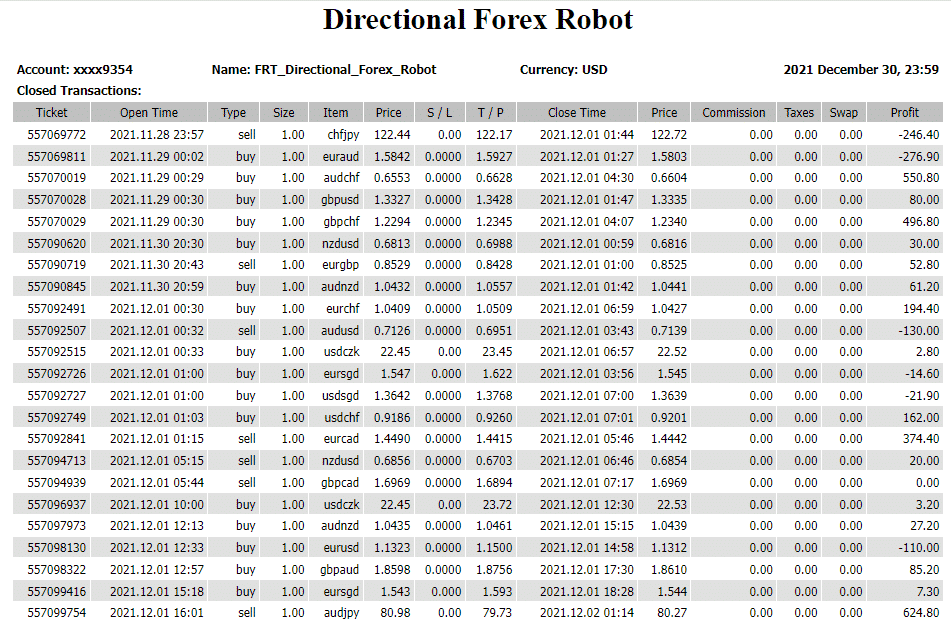
Task: Select ticket number 557090620
Action: pos(56,243)
